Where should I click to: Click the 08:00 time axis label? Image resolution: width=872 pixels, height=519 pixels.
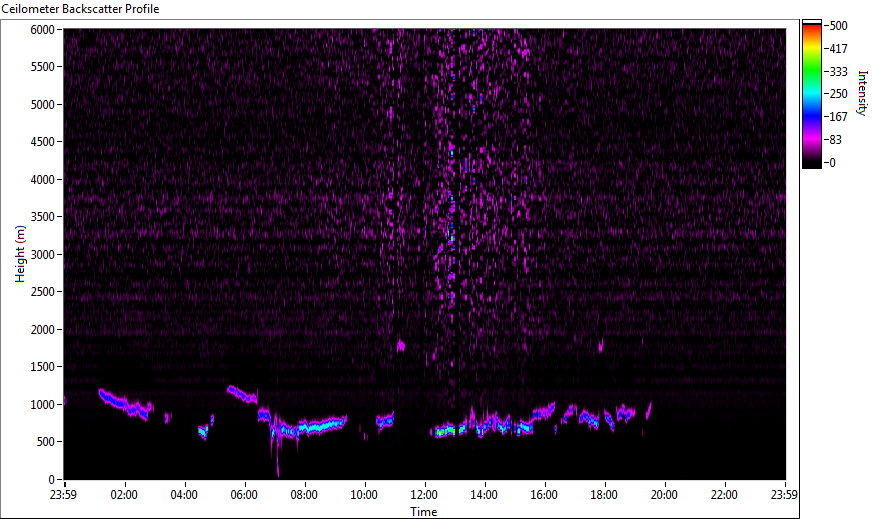(304, 495)
